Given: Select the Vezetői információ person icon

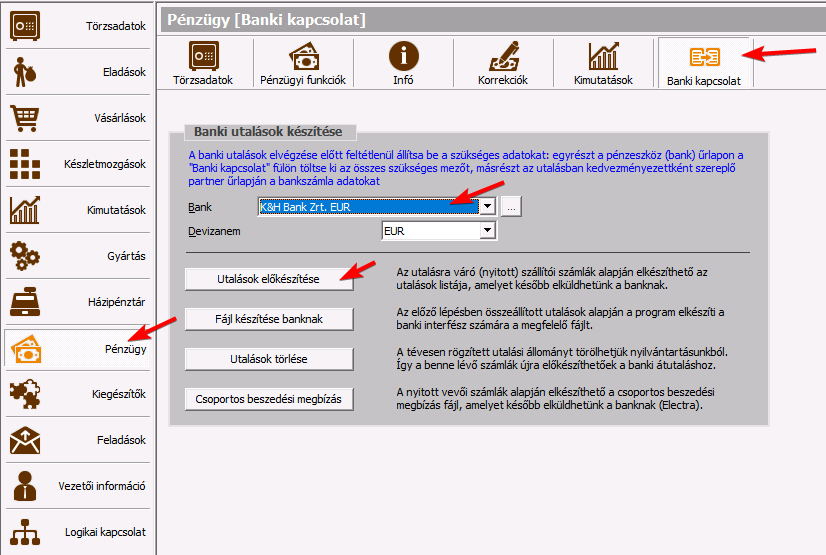Looking at the screenshot, I should tap(25, 486).
